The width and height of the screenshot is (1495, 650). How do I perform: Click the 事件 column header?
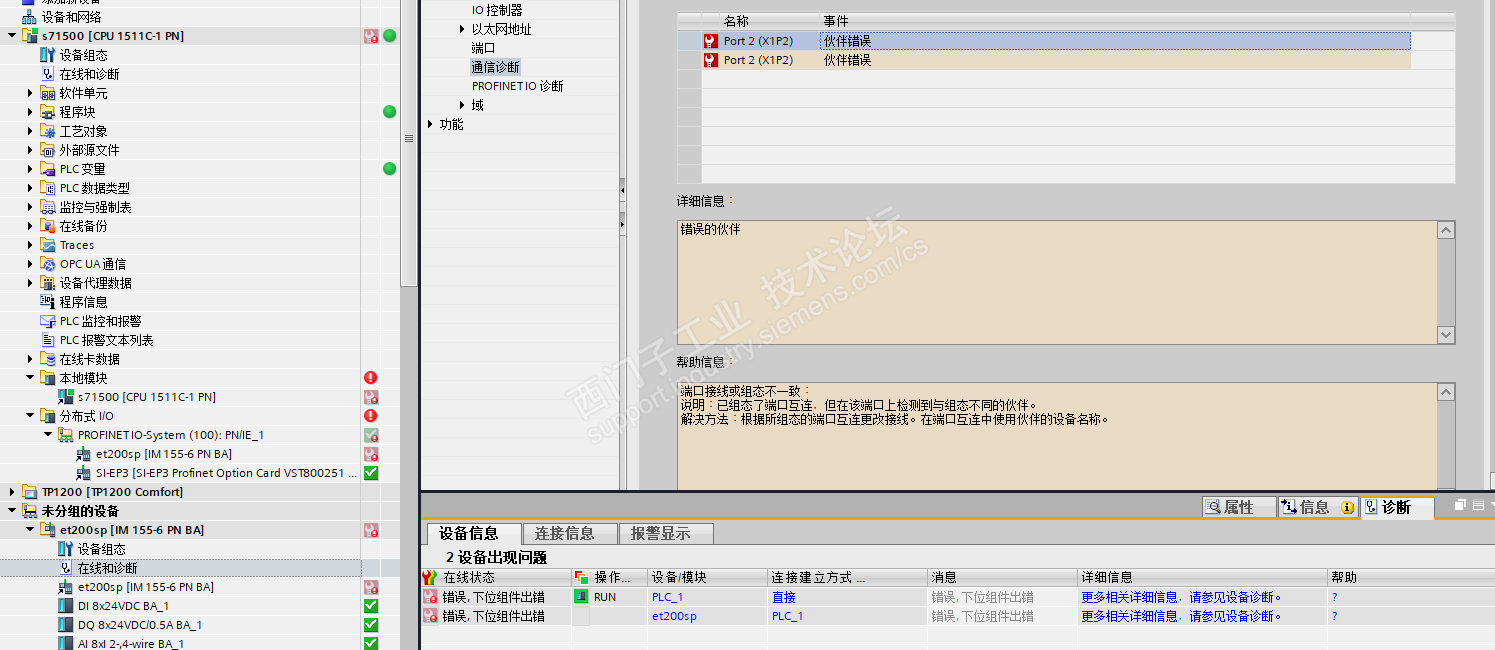836,21
